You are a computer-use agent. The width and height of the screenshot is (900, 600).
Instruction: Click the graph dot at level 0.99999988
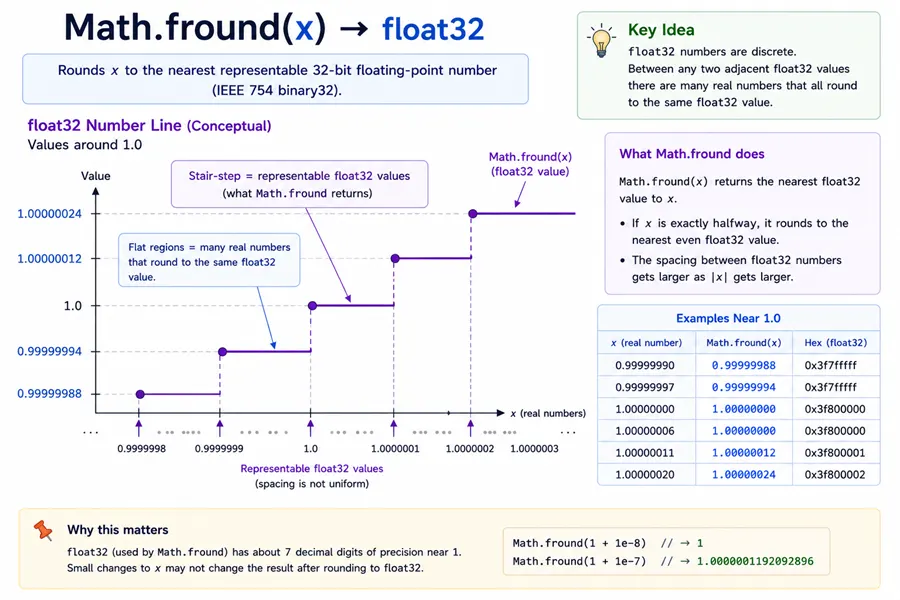point(140,394)
